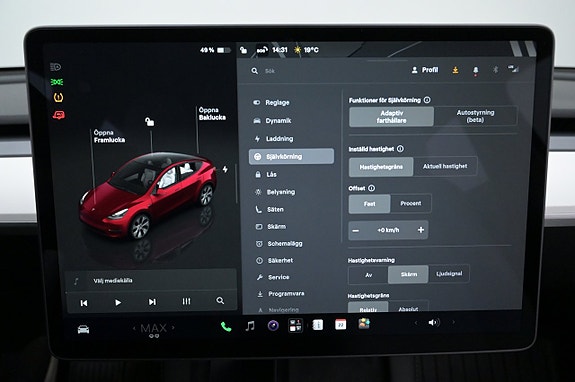
Task: Open the Calendar app in dock
Action: pos(340,324)
